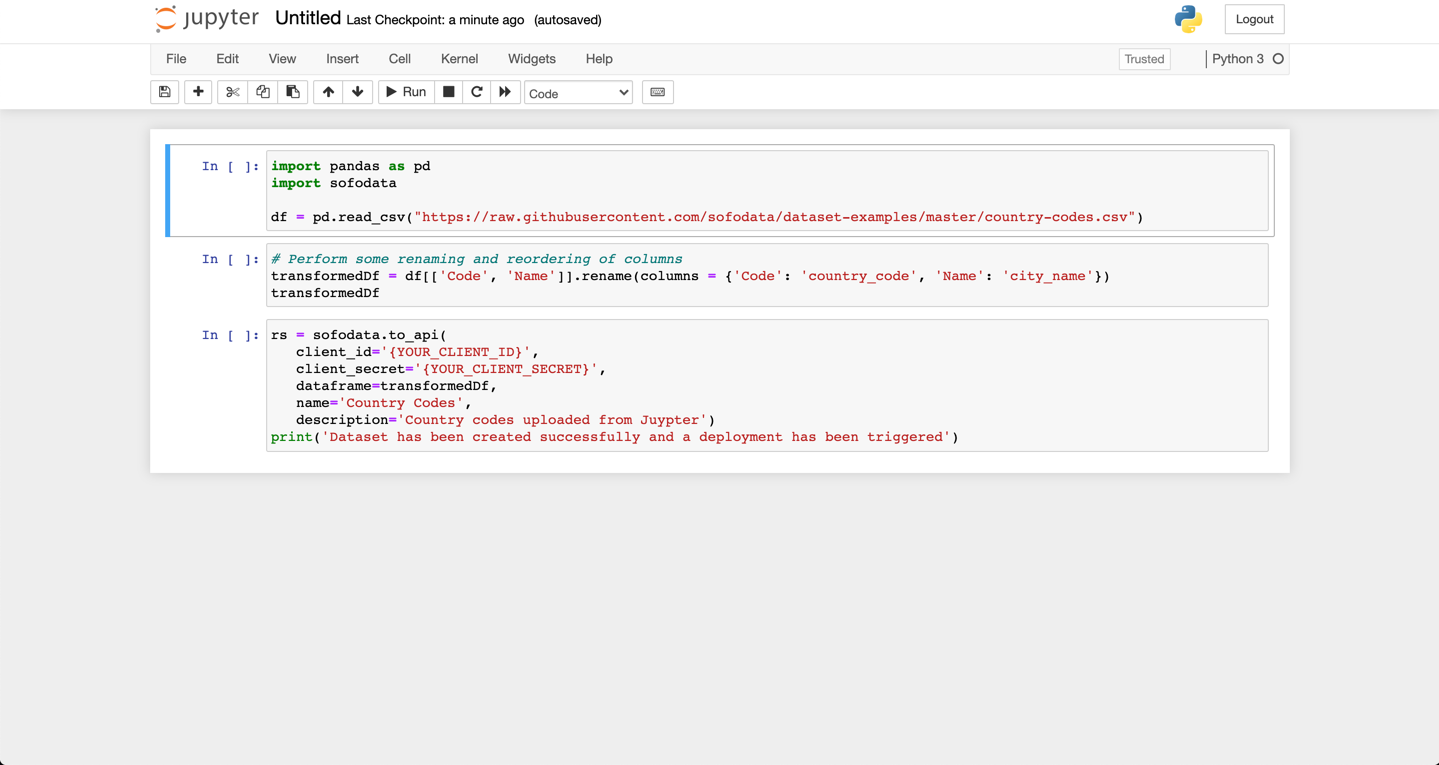The image size is (1439, 765).
Task: Click into the column renaming code cell
Action: click(767, 275)
